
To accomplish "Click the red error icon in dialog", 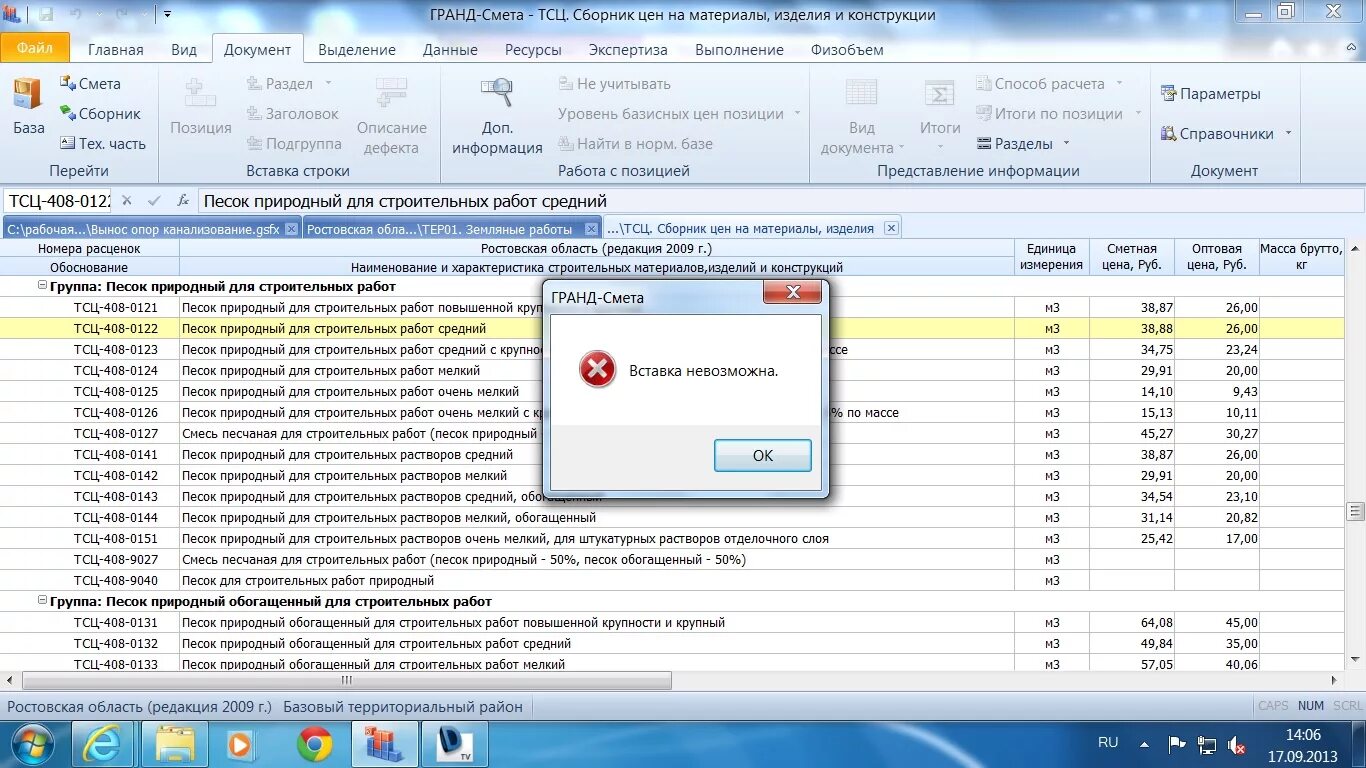I will coord(597,370).
